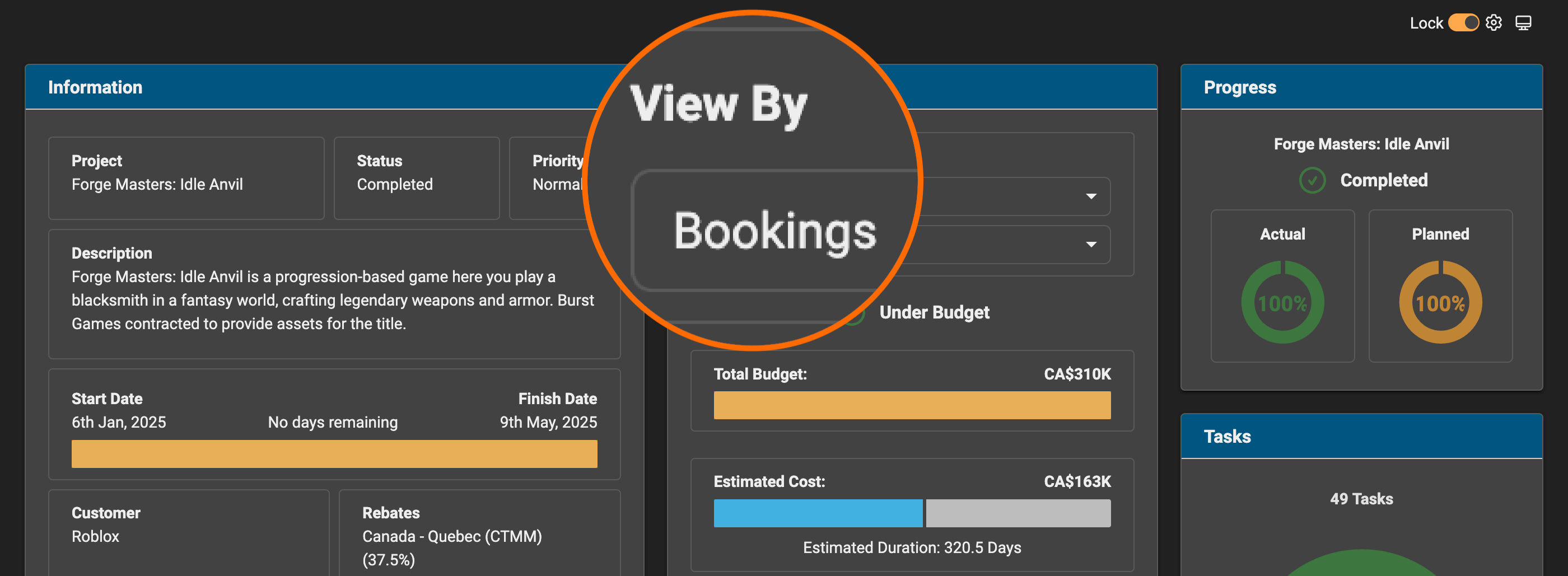1568x576 pixels.
Task: Click 'No days remaining' text
Action: 333,422
